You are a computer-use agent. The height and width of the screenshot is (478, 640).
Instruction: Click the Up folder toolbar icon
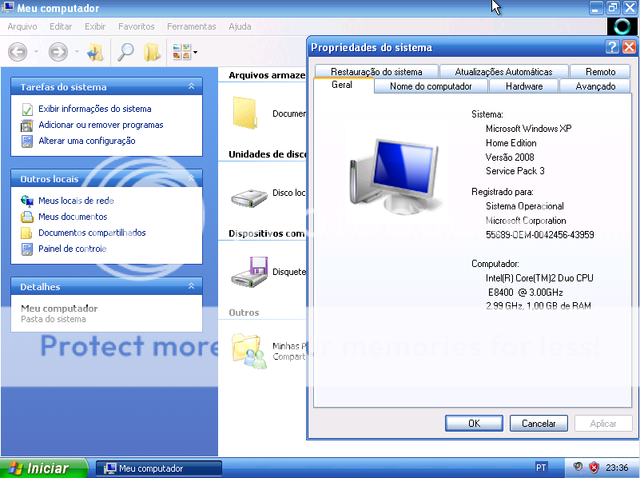(x=95, y=51)
